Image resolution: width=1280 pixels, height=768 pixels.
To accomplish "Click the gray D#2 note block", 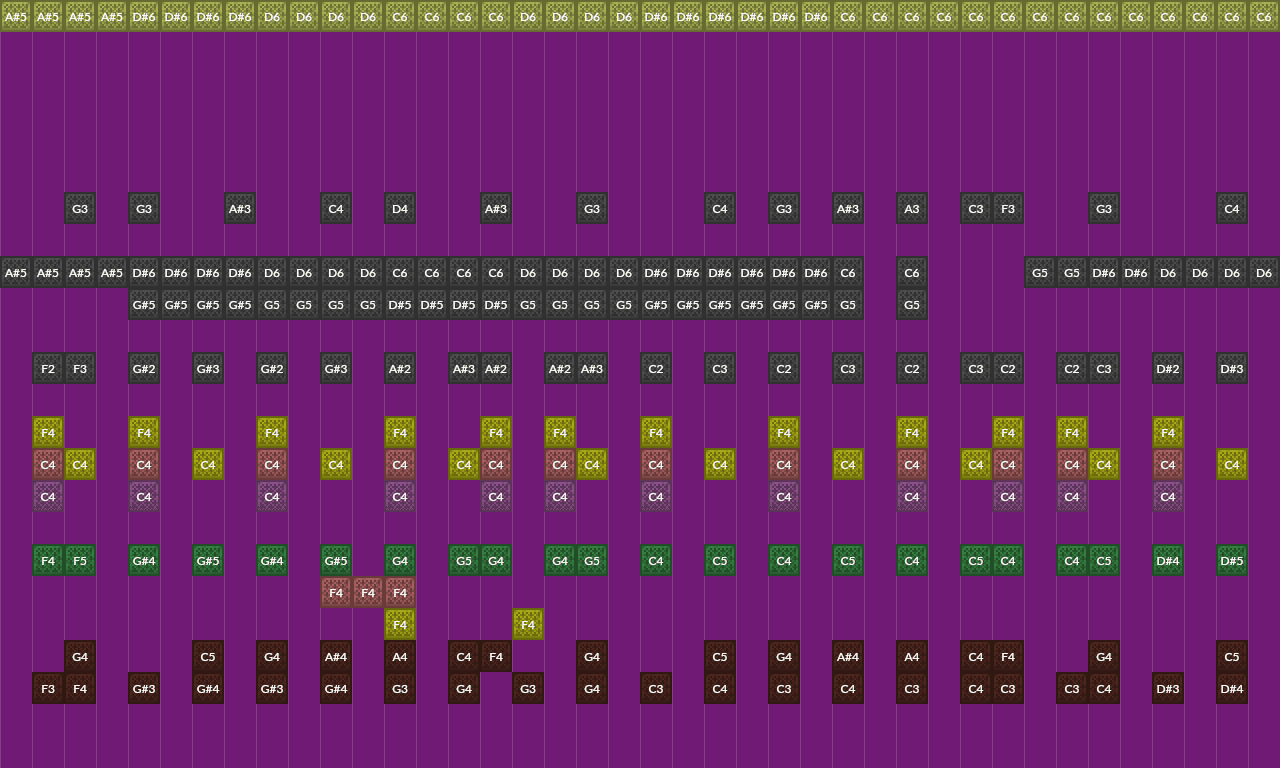I will pyautogui.click(x=1168, y=369).
